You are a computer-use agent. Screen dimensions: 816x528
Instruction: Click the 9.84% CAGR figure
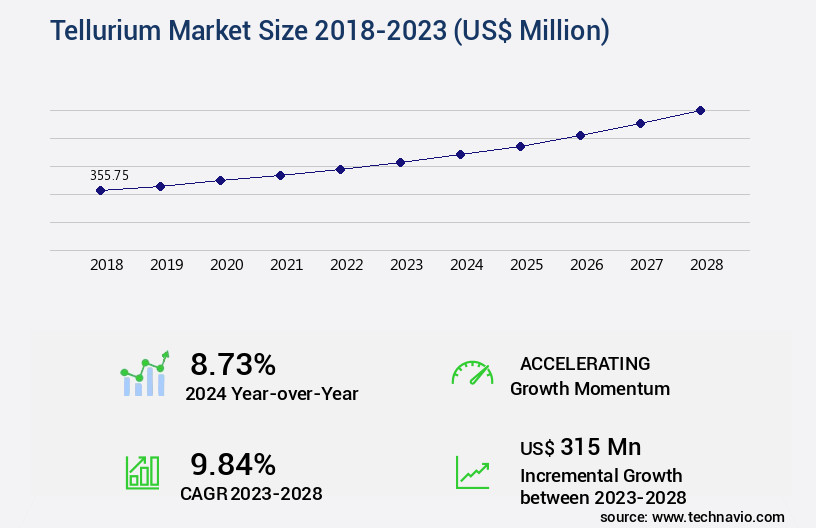tap(233, 463)
